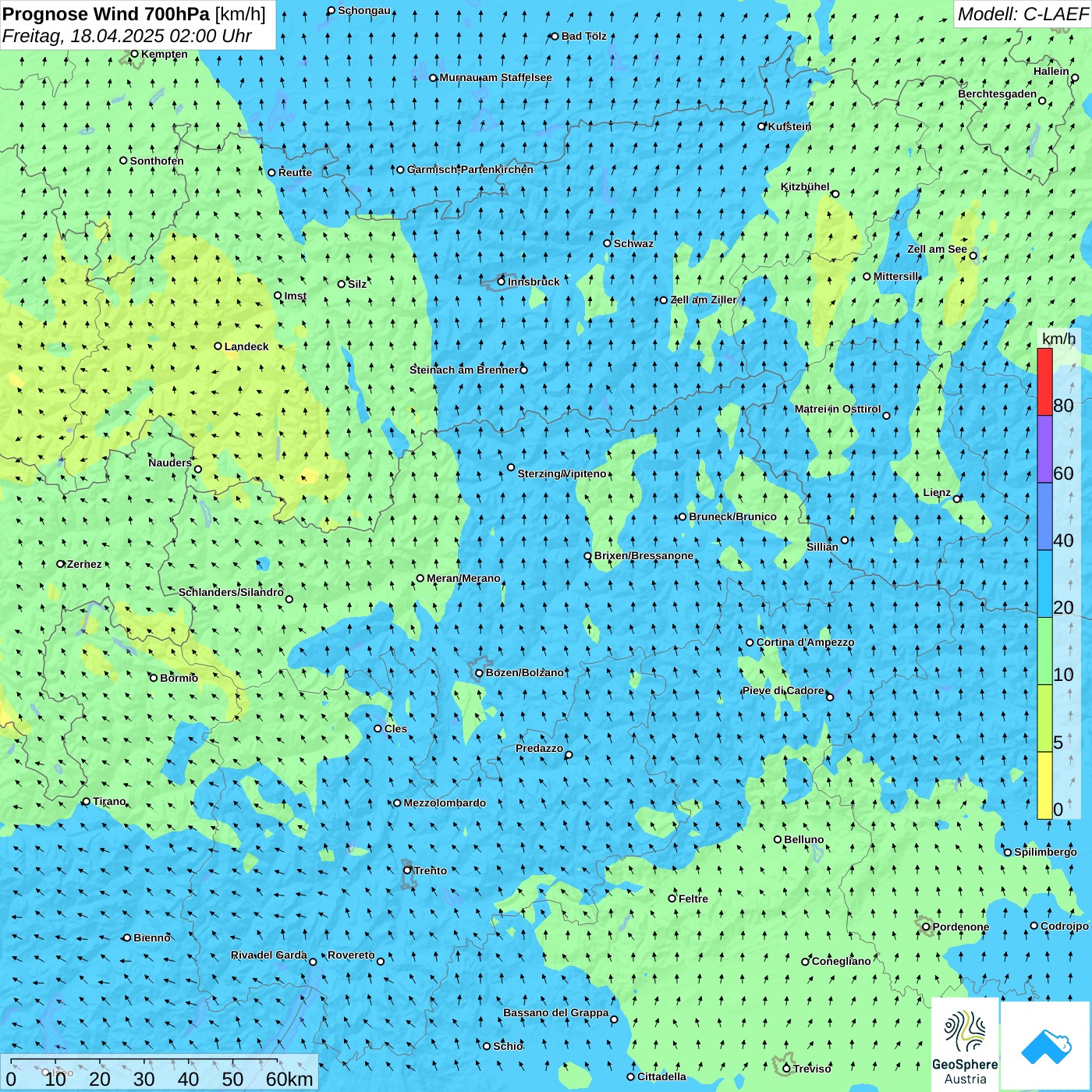Click the 'Zernez' map label
The image size is (1092, 1092).
(x=84, y=565)
